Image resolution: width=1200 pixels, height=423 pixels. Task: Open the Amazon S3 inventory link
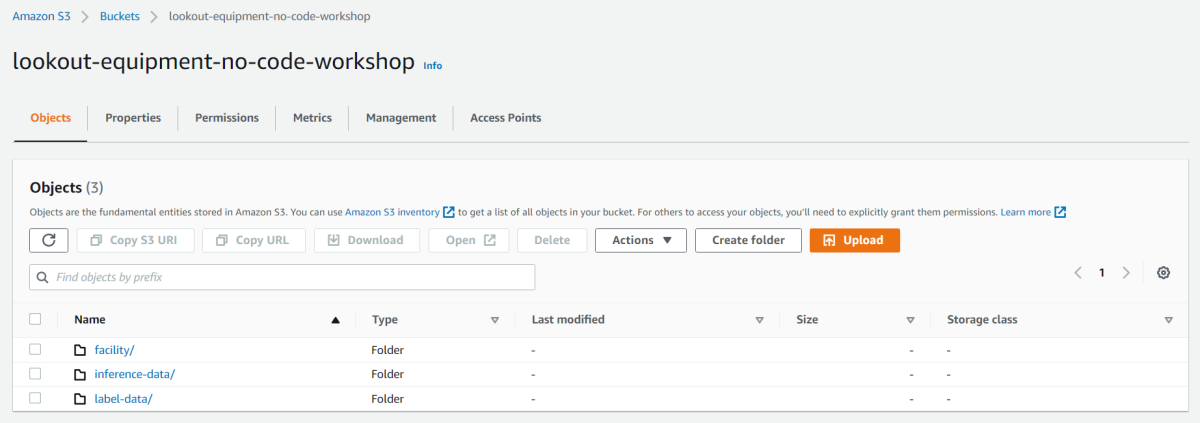click(x=392, y=212)
